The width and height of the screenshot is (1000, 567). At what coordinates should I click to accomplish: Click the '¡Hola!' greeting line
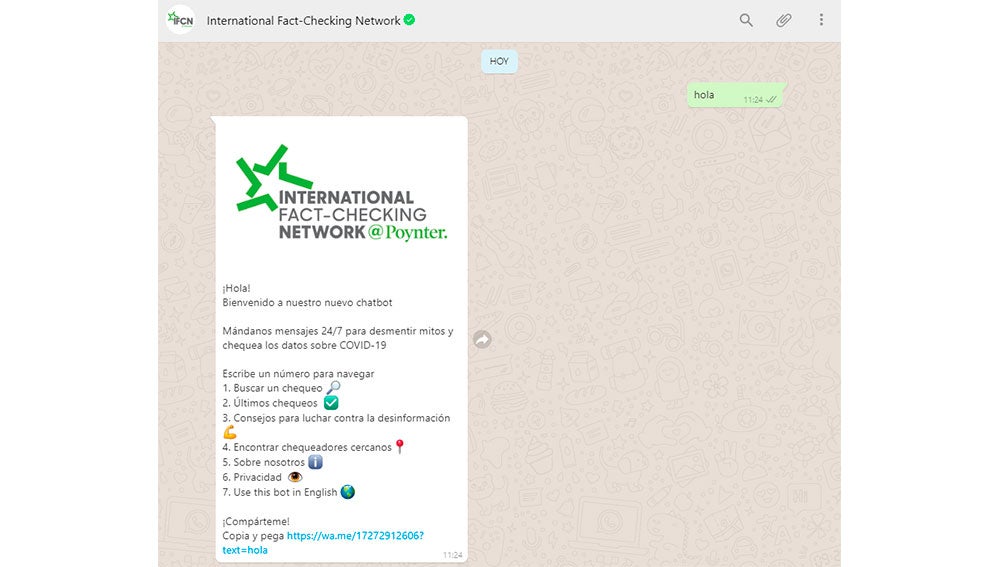coord(237,288)
